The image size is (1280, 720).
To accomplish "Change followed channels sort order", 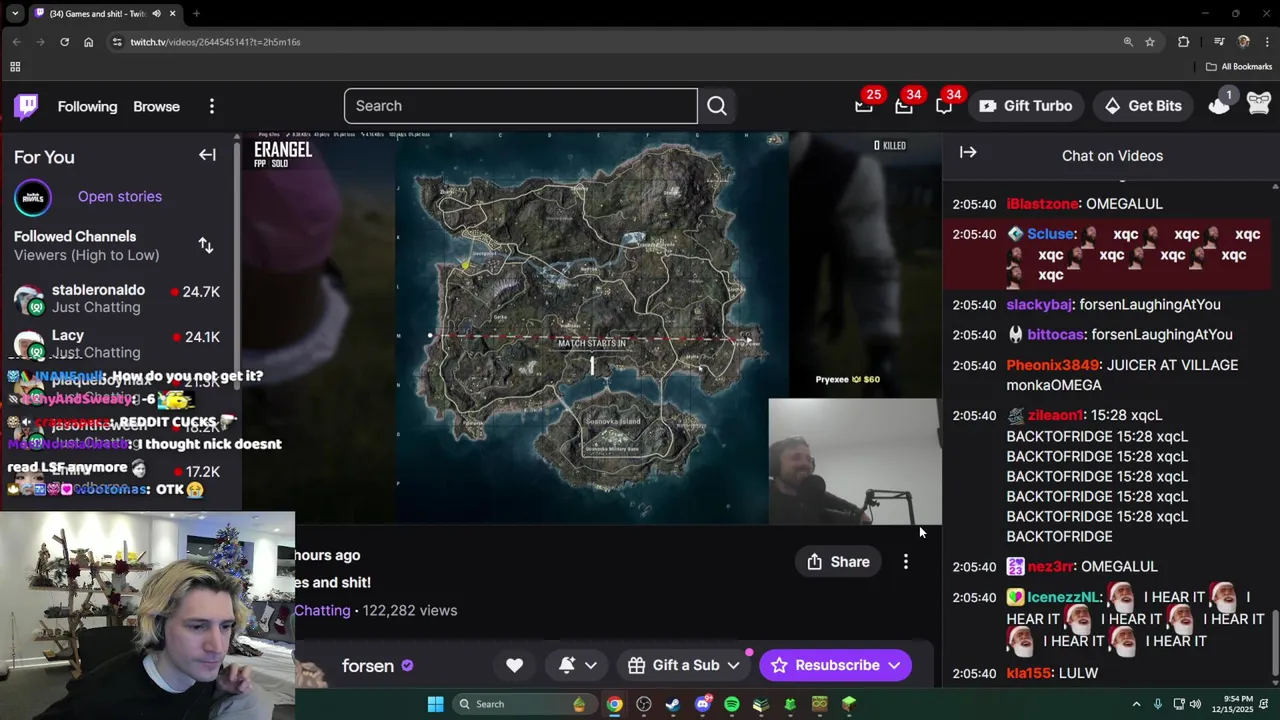I will tap(206, 245).
